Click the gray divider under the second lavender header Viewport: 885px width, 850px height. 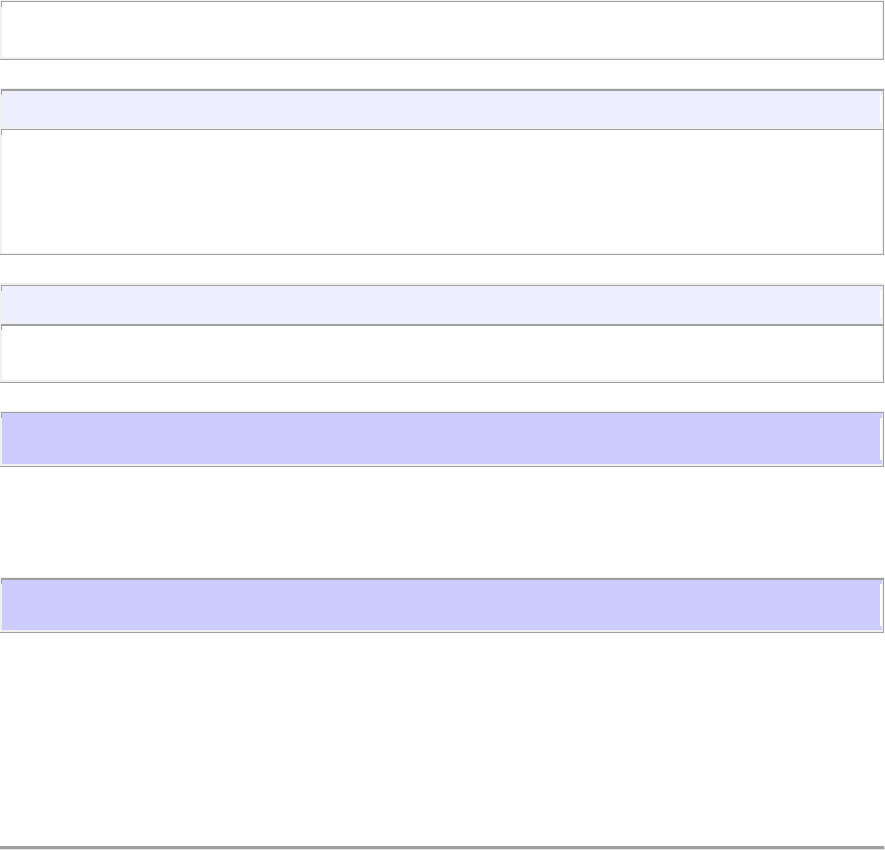coord(442,325)
